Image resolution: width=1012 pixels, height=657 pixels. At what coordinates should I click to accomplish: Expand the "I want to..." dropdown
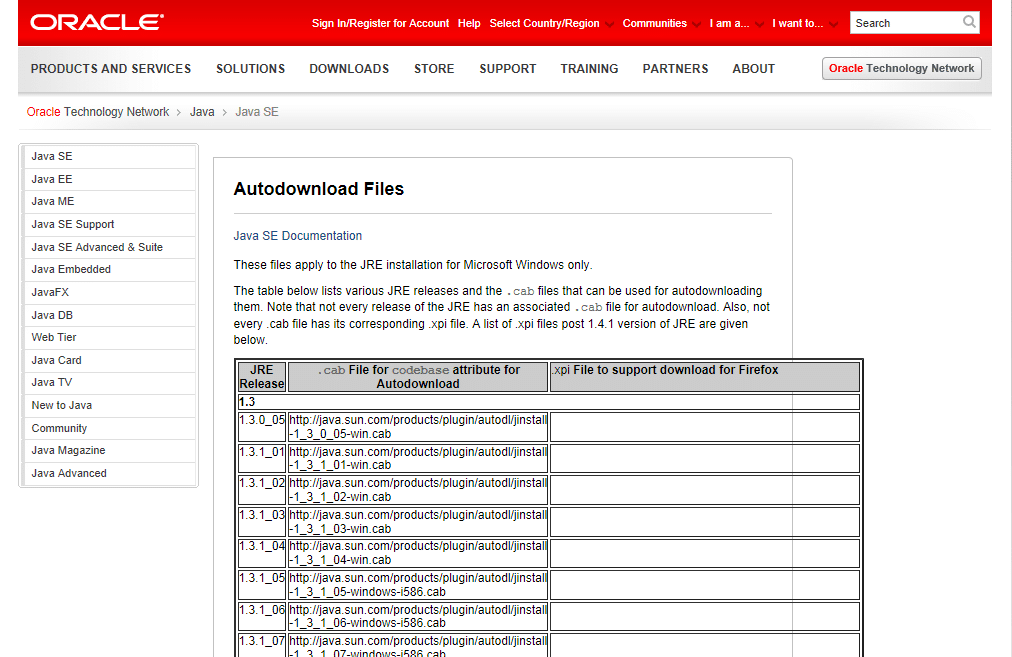[x=804, y=23]
